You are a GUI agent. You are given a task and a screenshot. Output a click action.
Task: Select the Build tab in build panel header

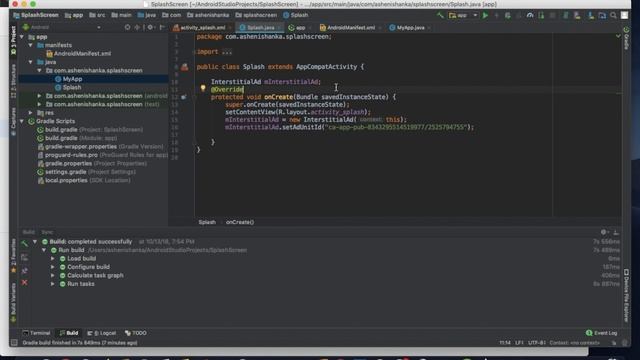tap(29, 232)
